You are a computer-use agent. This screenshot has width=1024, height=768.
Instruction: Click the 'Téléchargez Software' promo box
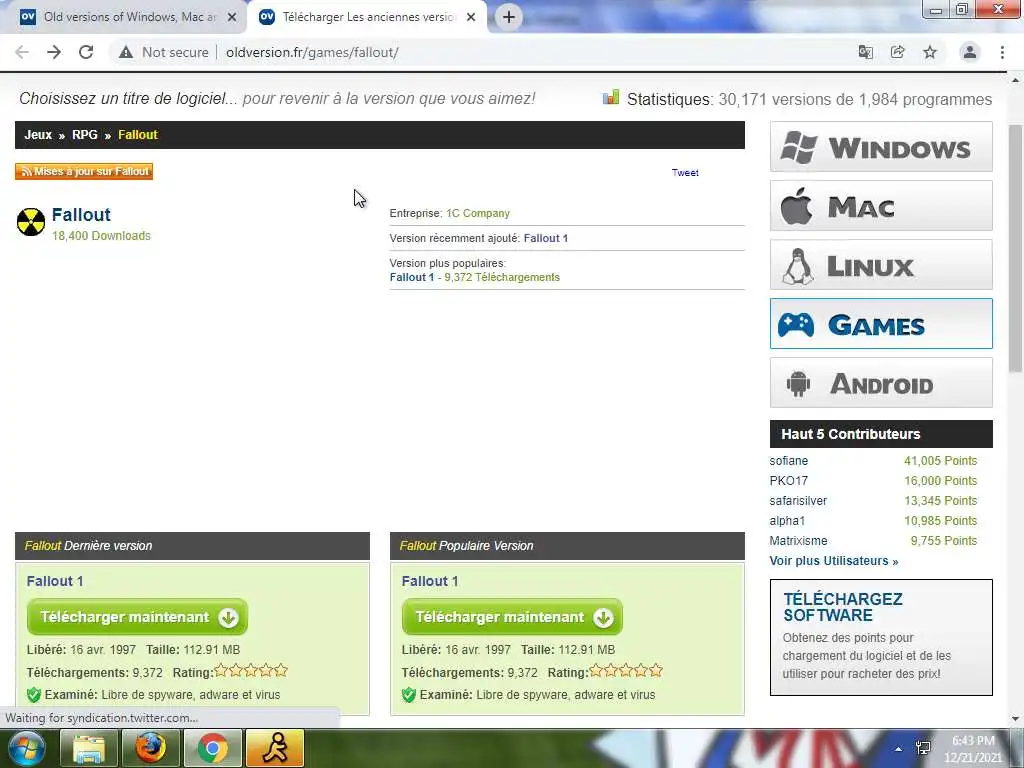[881, 637]
